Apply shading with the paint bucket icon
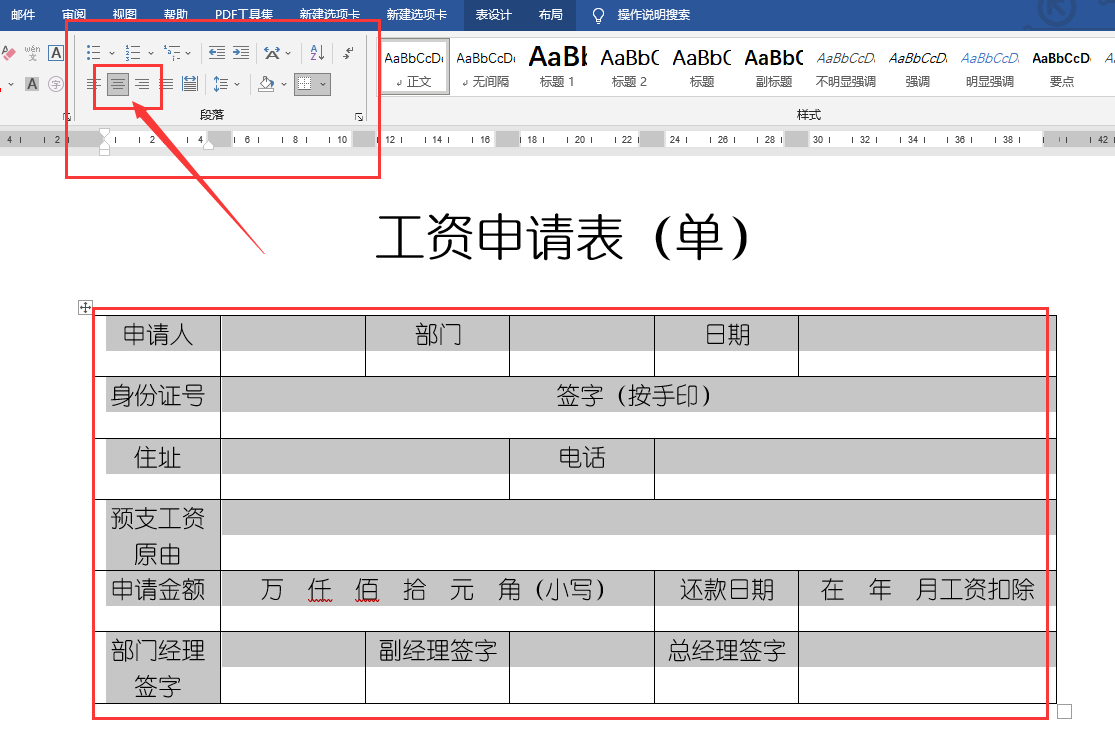The width and height of the screenshot is (1115, 756). (x=266, y=83)
